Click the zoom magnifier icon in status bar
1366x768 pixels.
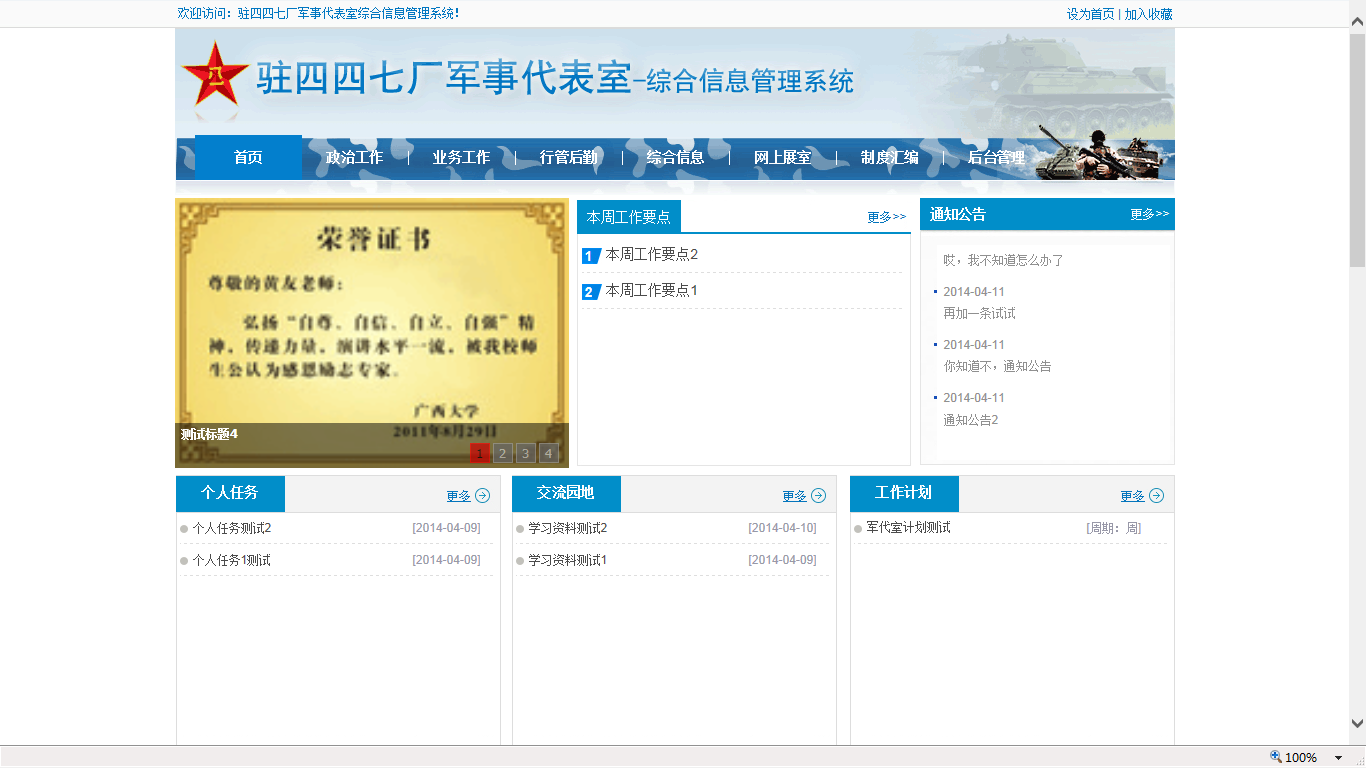(1275, 757)
